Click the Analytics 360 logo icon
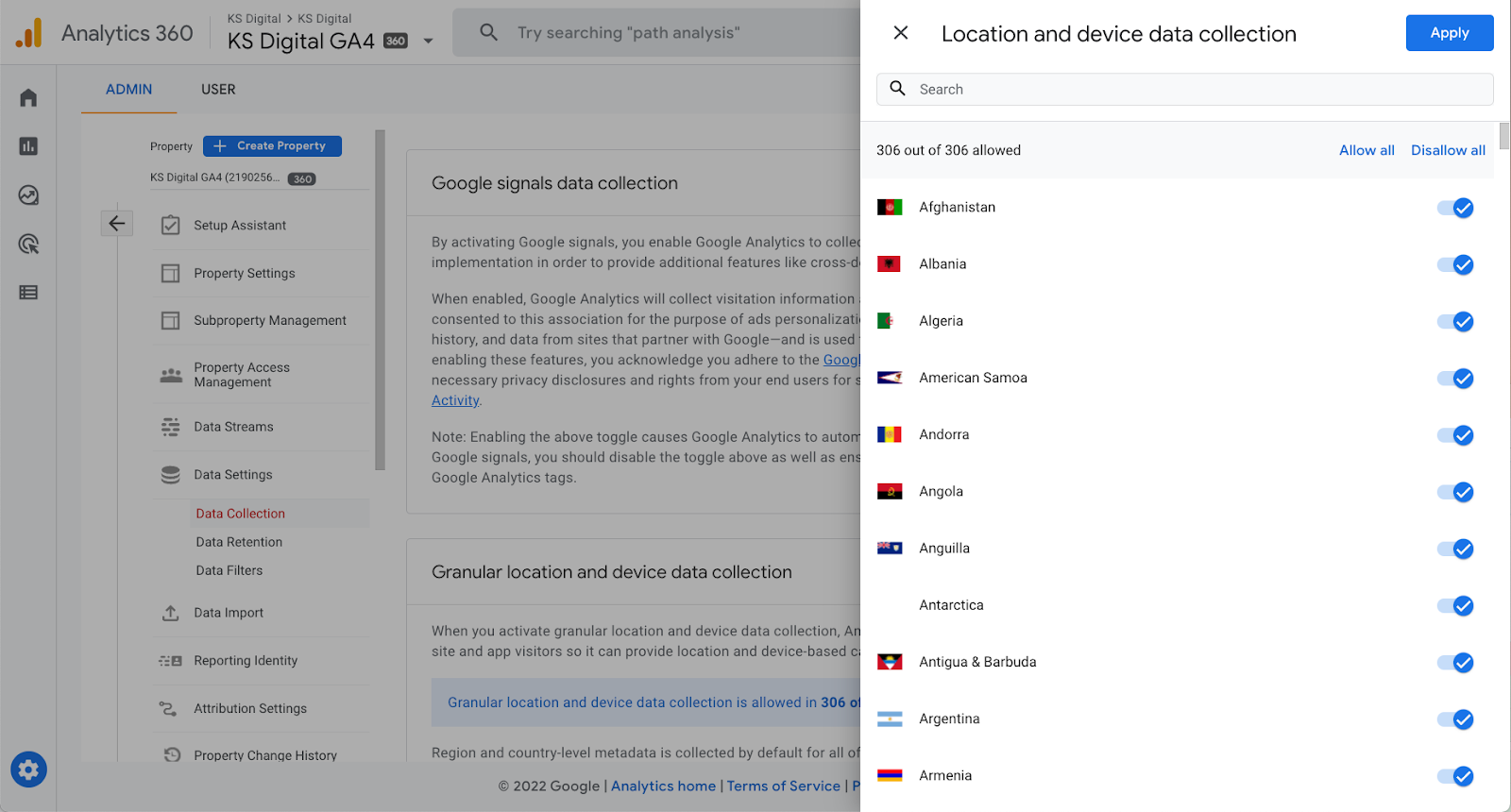This screenshot has height=812, width=1511. coord(29,33)
